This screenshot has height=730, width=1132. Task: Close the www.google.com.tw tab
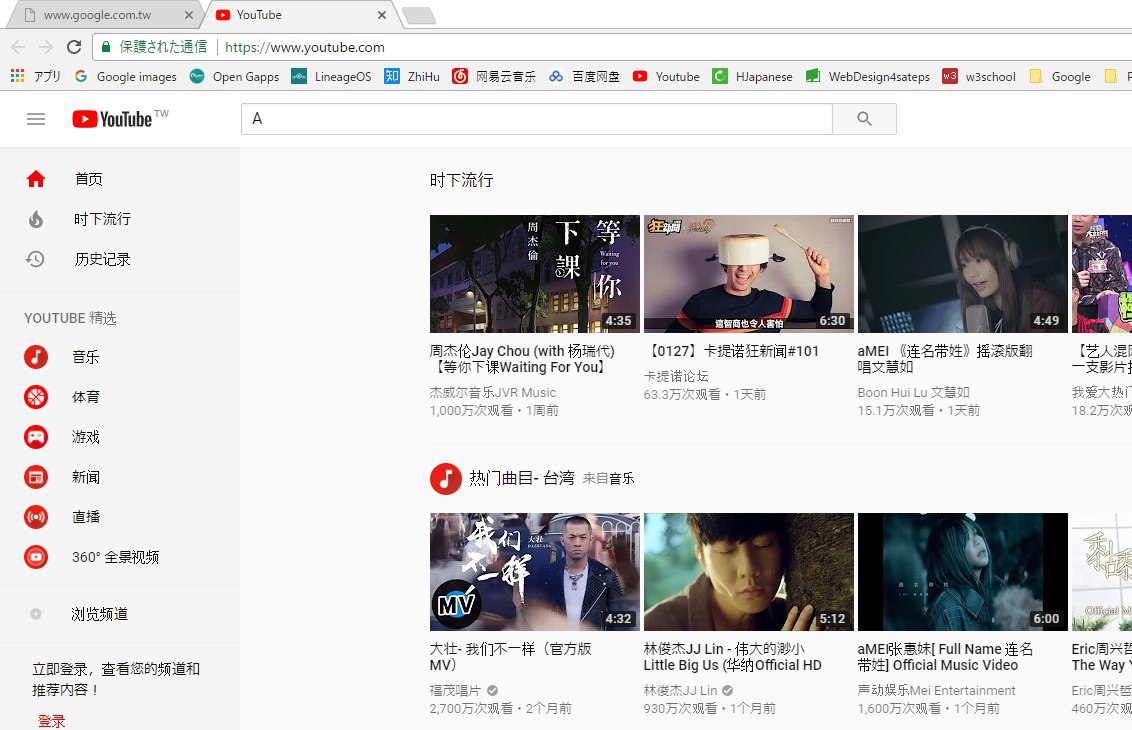tap(188, 14)
